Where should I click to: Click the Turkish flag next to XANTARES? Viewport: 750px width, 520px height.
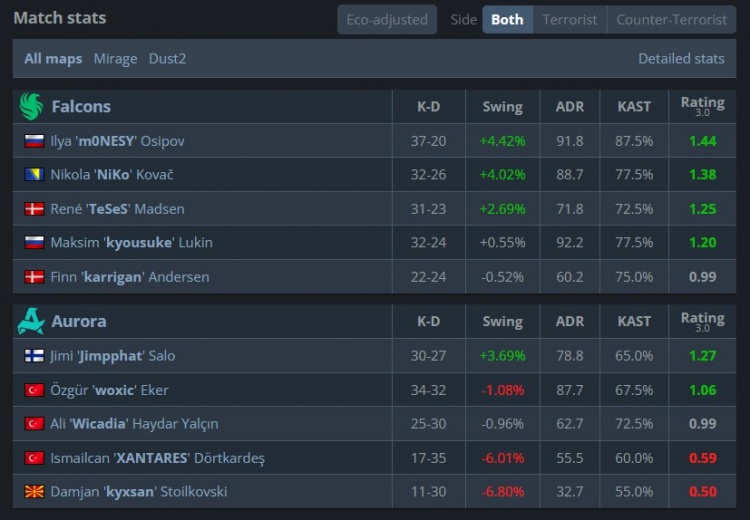pos(34,458)
